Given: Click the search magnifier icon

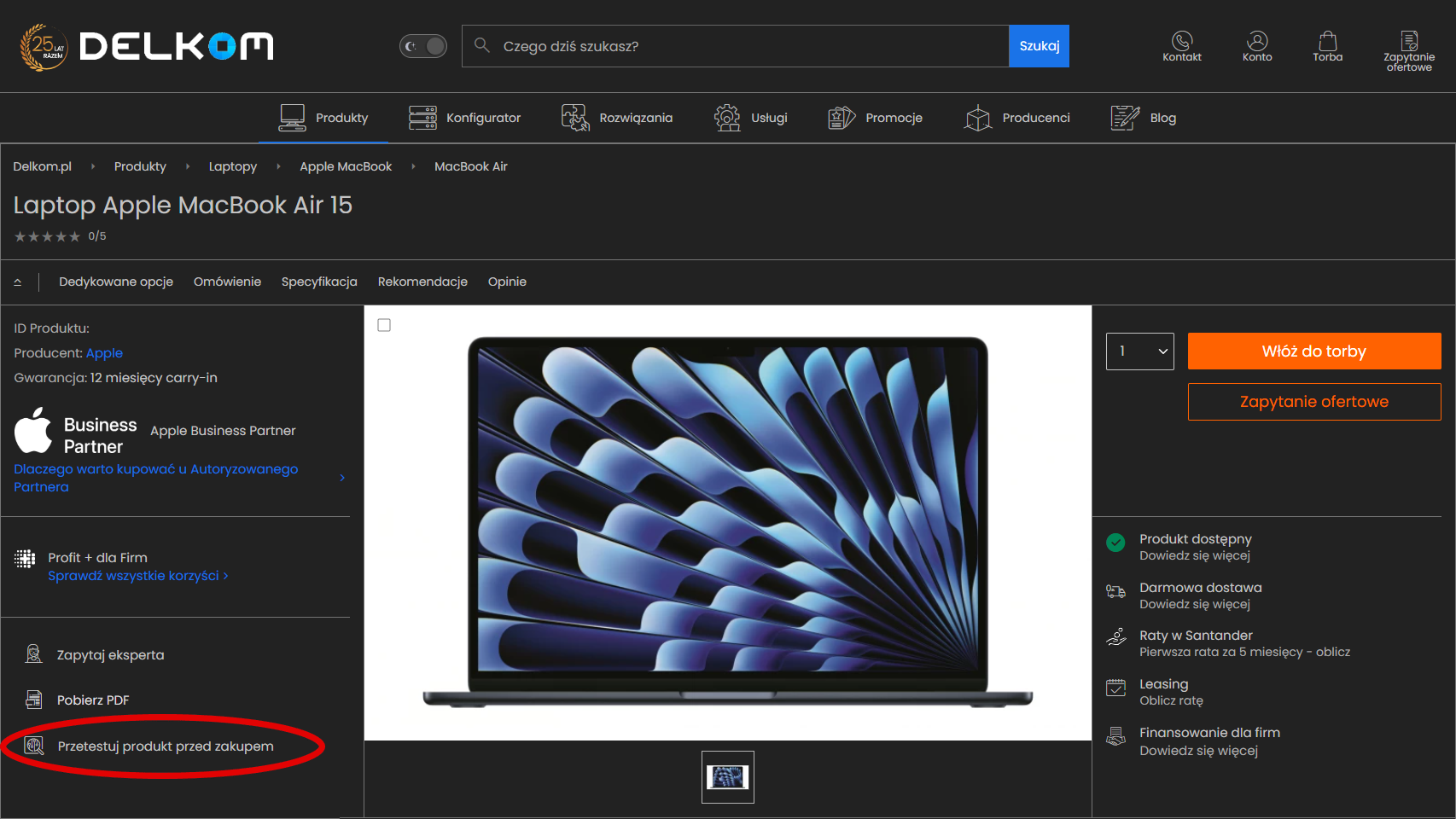Looking at the screenshot, I should [x=482, y=45].
